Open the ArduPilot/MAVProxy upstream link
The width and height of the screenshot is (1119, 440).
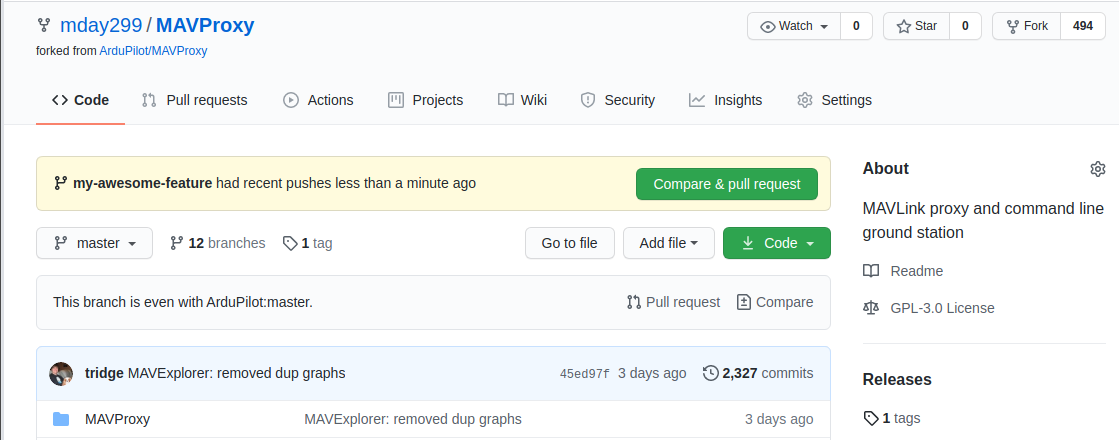[x=153, y=51]
